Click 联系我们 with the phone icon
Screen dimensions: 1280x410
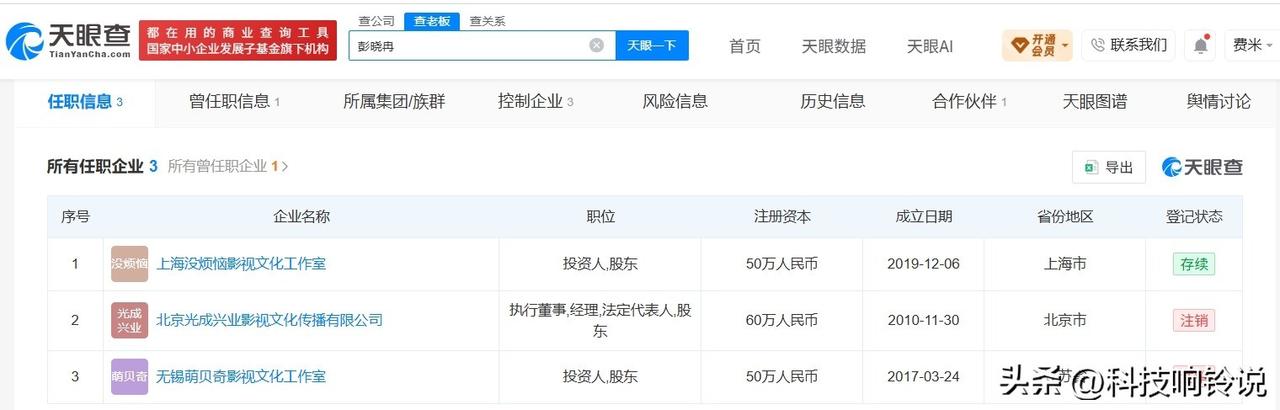(1128, 45)
